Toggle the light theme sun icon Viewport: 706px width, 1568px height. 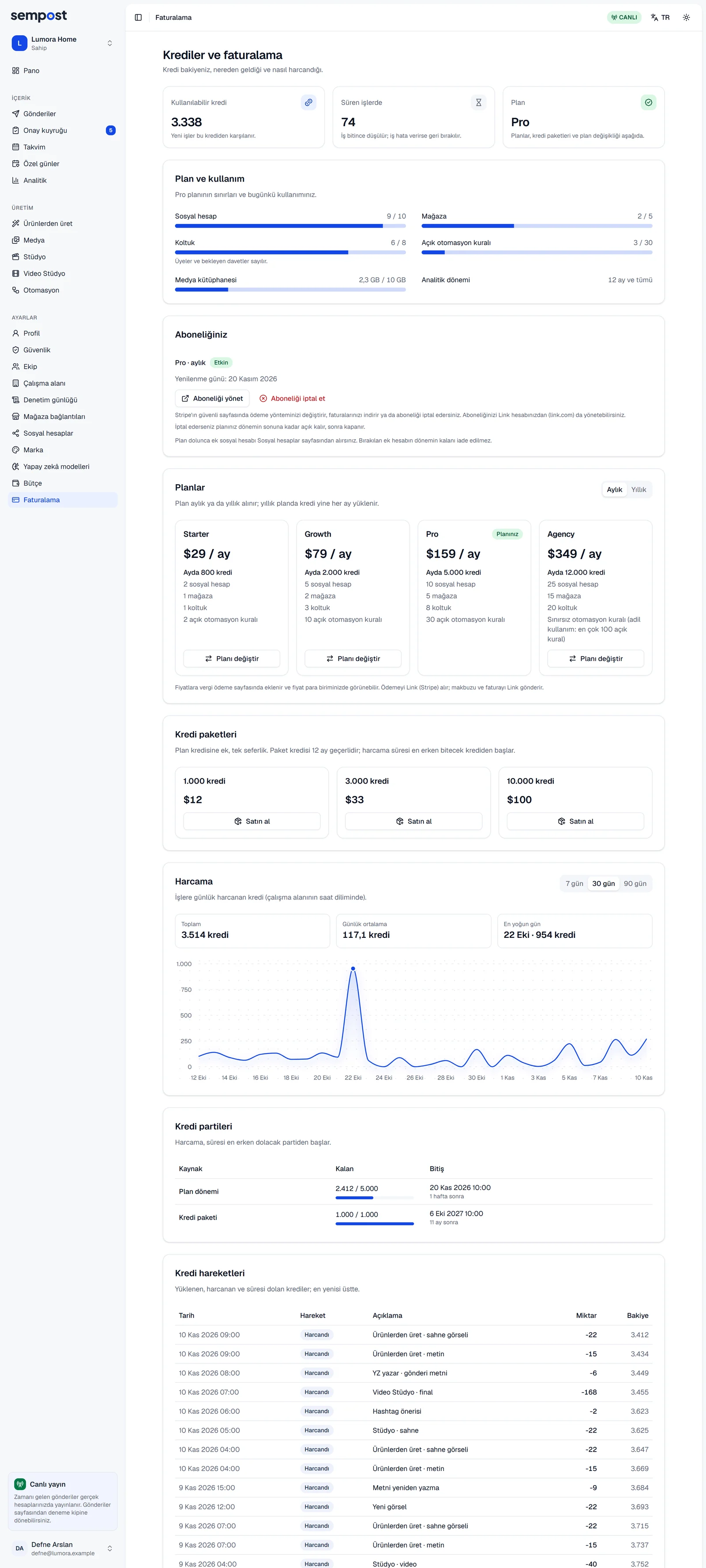[686, 18]
